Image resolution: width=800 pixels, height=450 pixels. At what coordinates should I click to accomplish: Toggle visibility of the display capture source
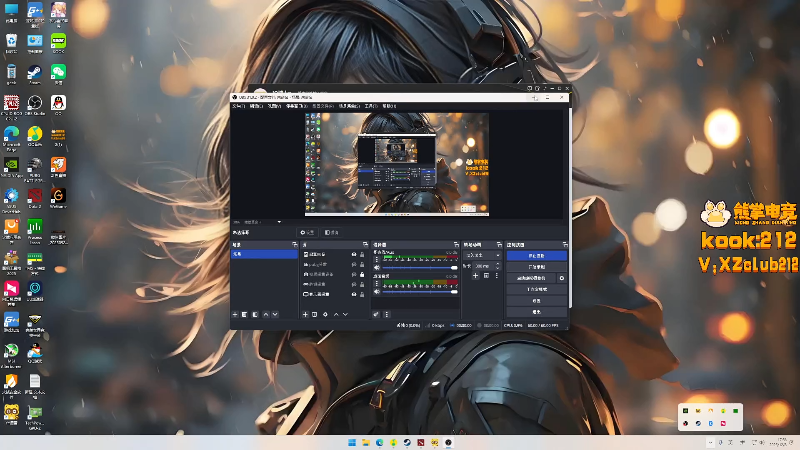click(354, 294)
